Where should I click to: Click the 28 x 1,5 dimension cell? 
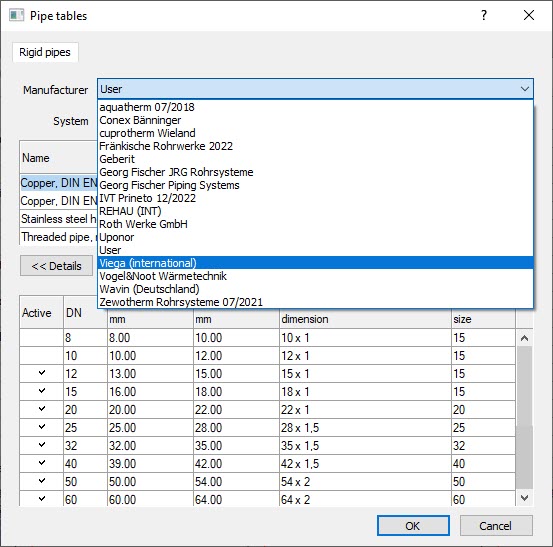tap(365, 427)
